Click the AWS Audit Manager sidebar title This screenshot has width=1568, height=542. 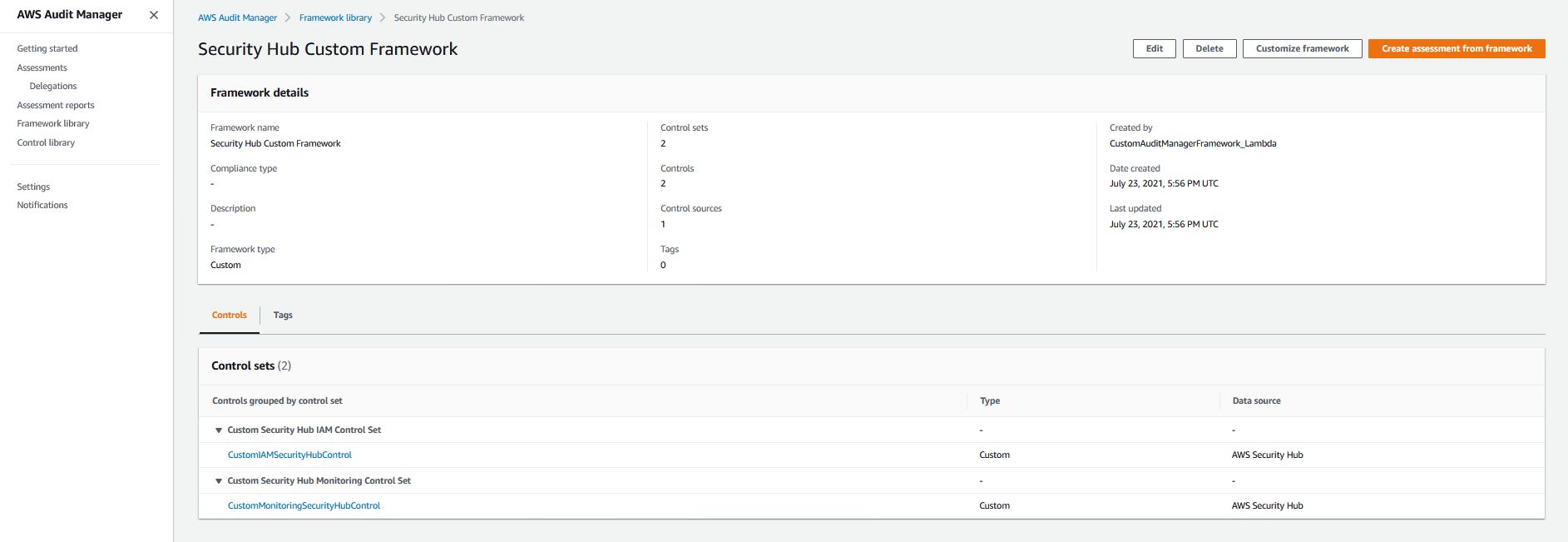[x=70, y=15]
